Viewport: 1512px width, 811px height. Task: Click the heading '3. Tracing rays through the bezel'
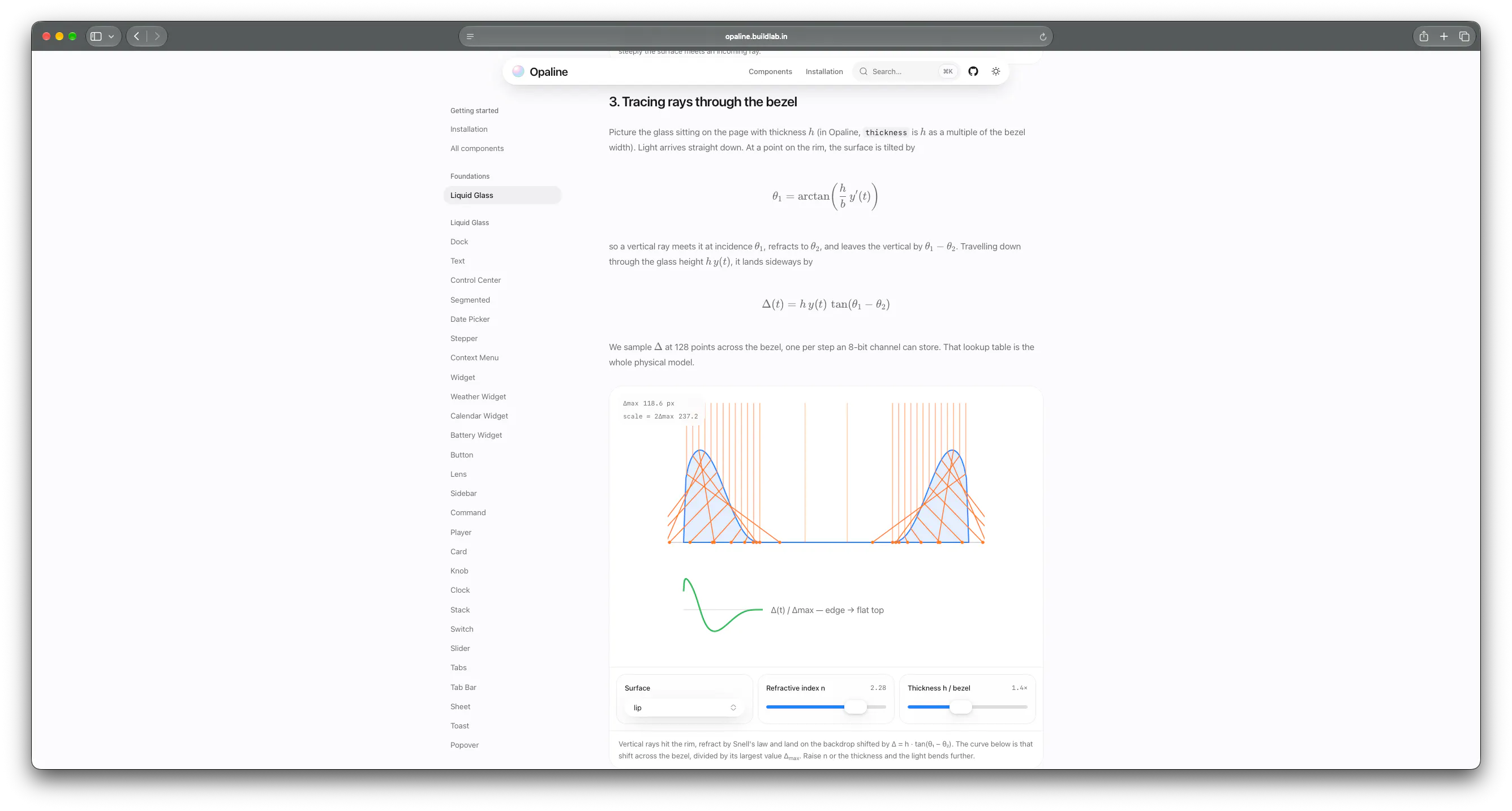coord(703,102)
